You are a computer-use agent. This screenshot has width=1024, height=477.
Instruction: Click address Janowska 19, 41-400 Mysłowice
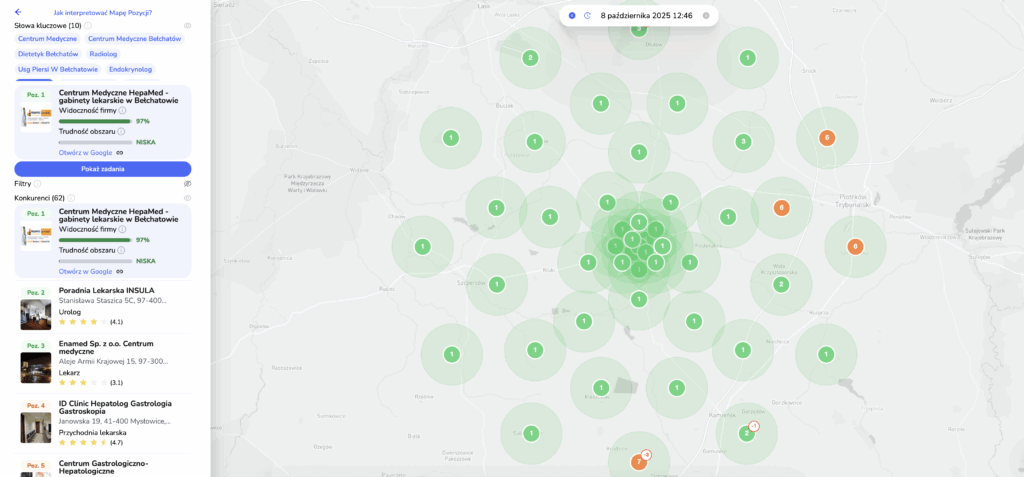[115, 421]
